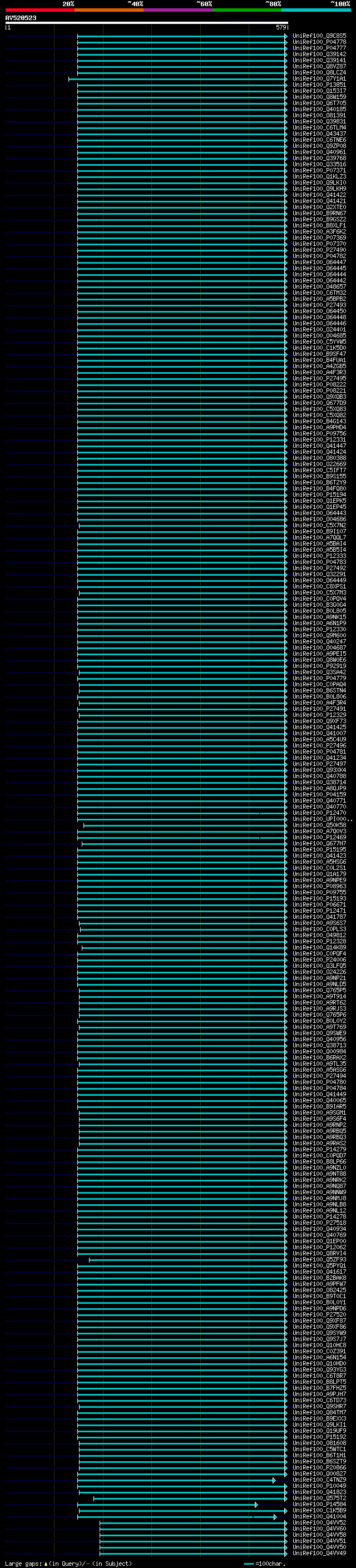Select hit label UniRef100_Q8W159
Image resolution: width=356 pixels, height=1568 pixels.
click(x=319, y=97)
